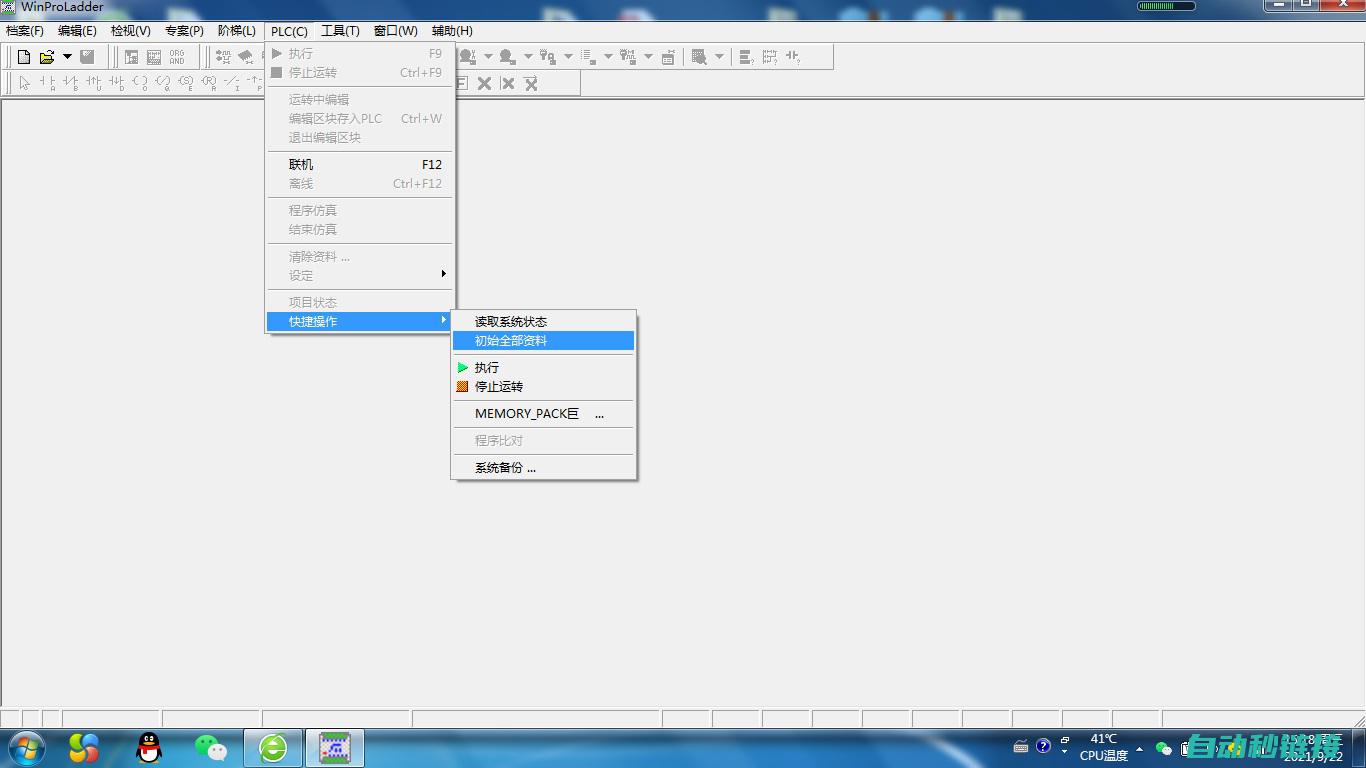Image resolution: width=1366 pixels, height=768 pixels.
Task: Open a project with the folder icon
Action: point(47,57)
